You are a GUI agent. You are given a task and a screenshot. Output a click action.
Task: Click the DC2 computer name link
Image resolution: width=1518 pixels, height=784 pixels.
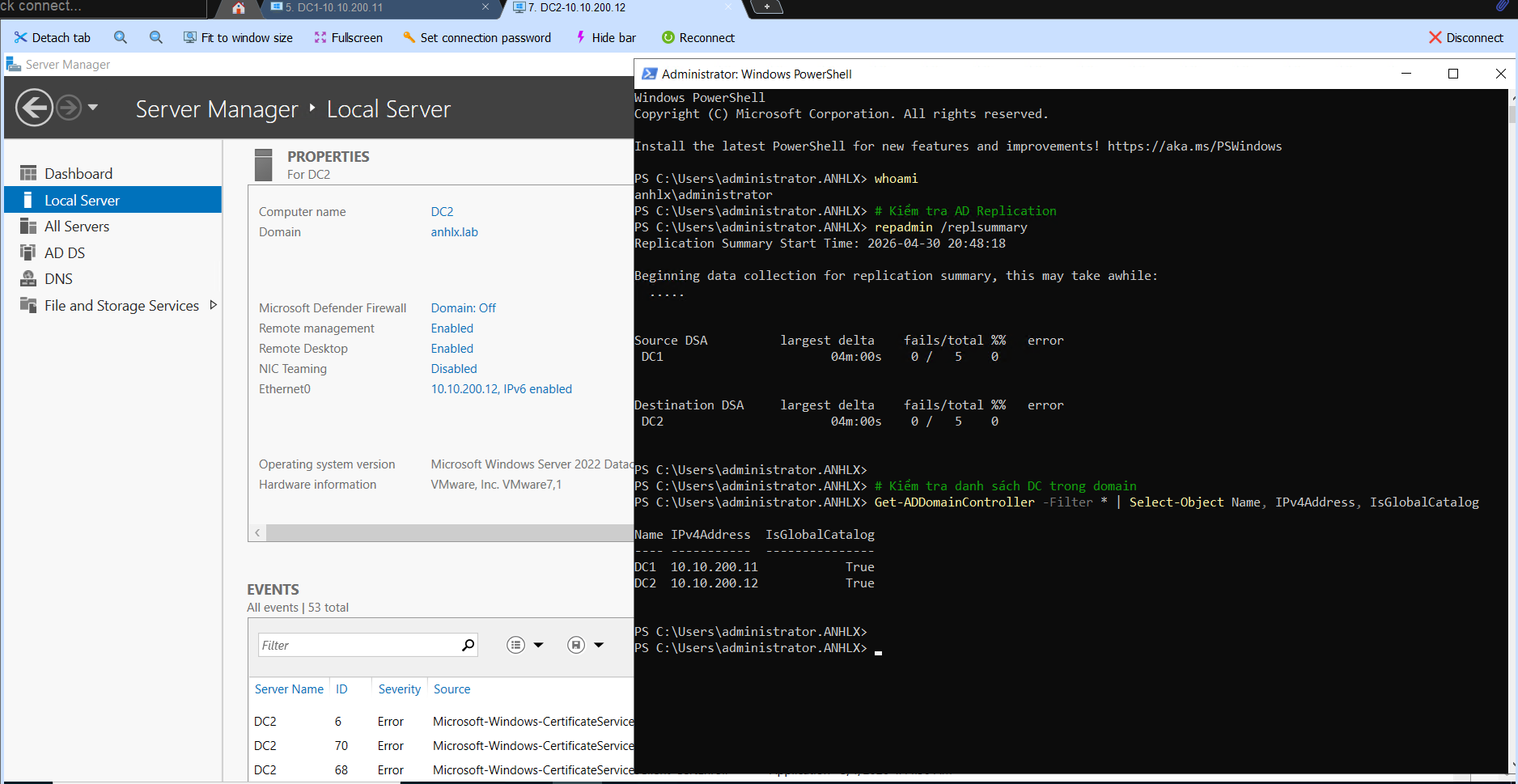point(442,211)
